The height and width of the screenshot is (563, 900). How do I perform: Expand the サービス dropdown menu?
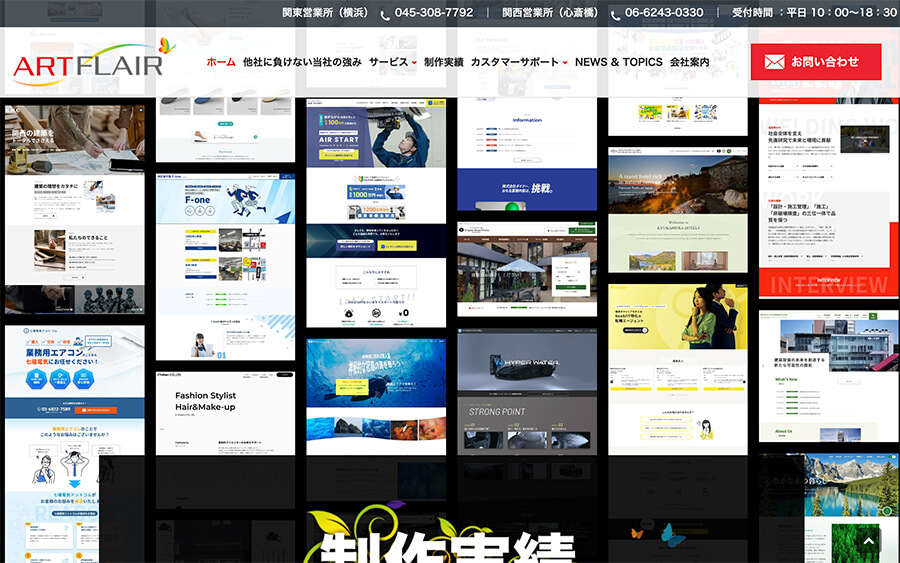tap(392, 62)
